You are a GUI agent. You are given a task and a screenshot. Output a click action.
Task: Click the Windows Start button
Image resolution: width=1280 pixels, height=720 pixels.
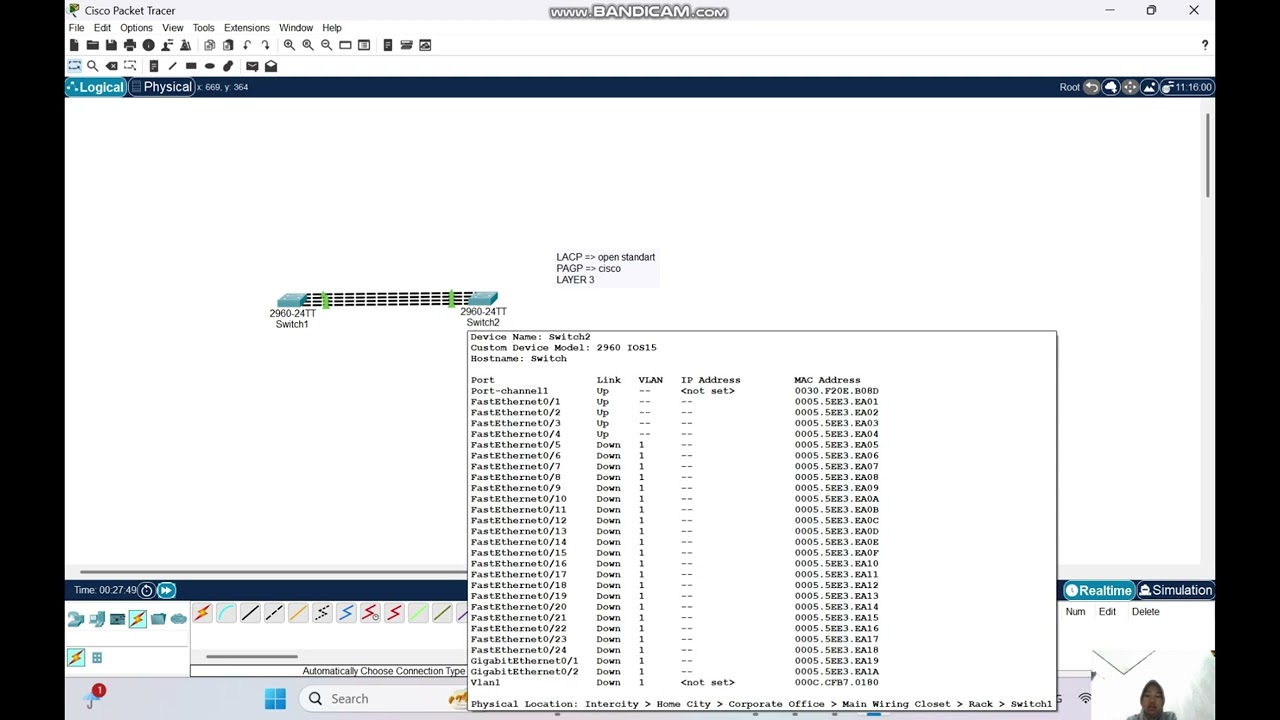[x=275, y=698]
